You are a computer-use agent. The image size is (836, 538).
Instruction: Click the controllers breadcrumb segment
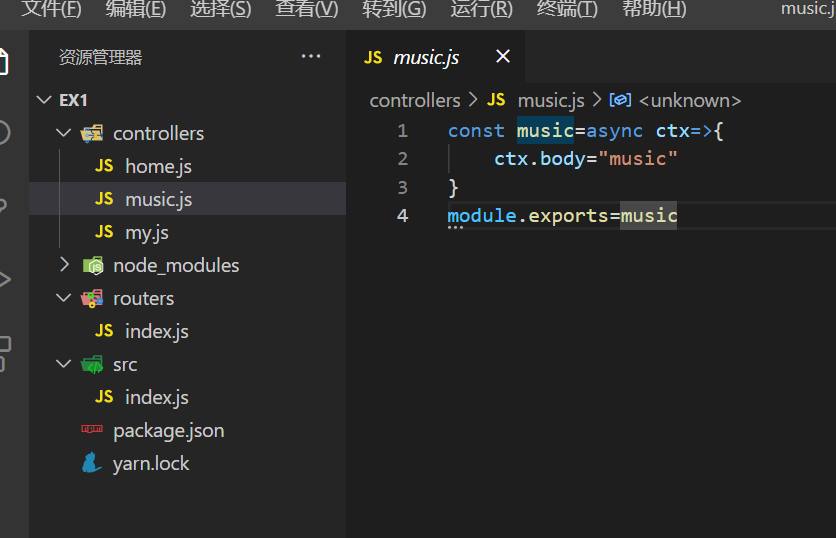[x=415, y=100]
